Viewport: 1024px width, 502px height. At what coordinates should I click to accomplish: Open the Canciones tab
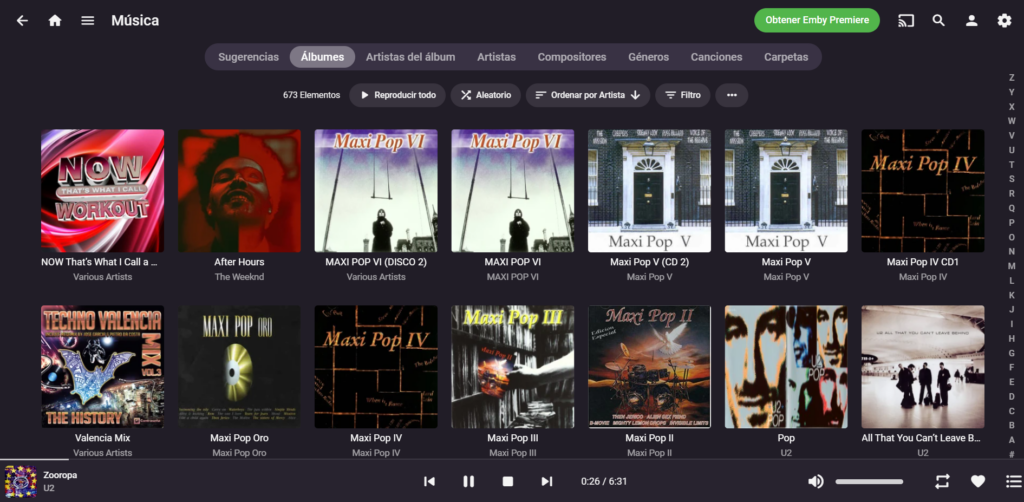pos(716,57)
